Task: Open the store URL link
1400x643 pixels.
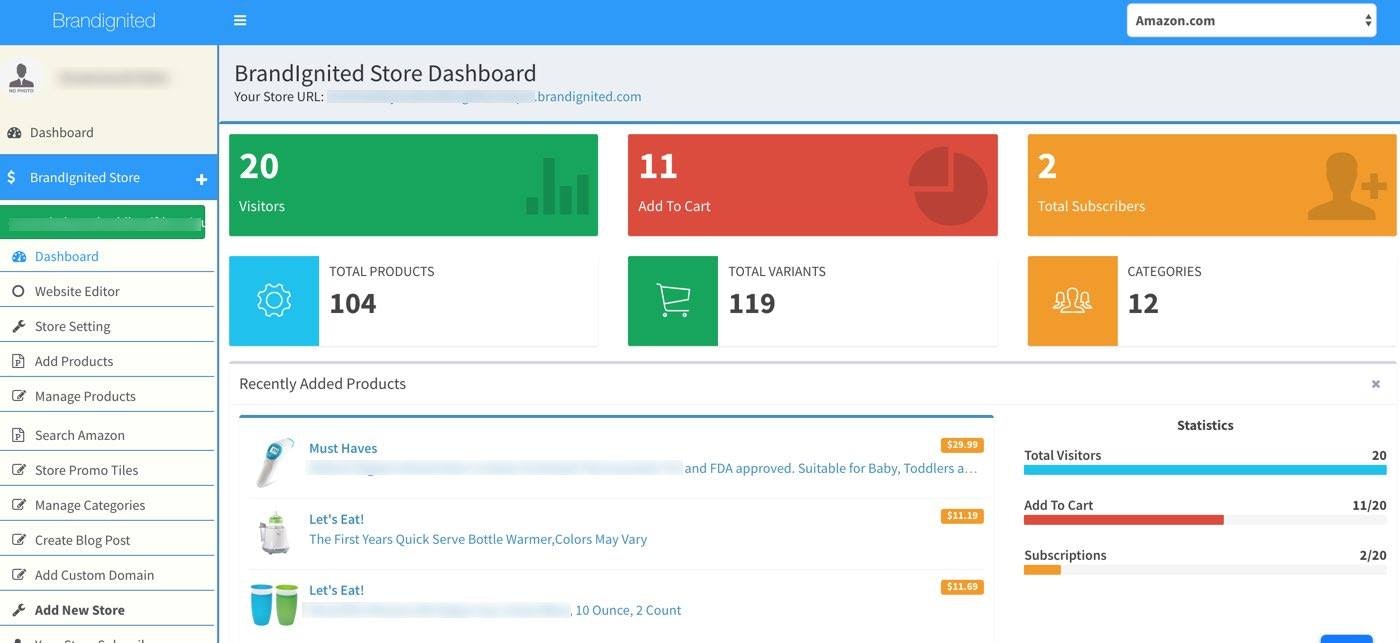Action: (x=485, y=97)
